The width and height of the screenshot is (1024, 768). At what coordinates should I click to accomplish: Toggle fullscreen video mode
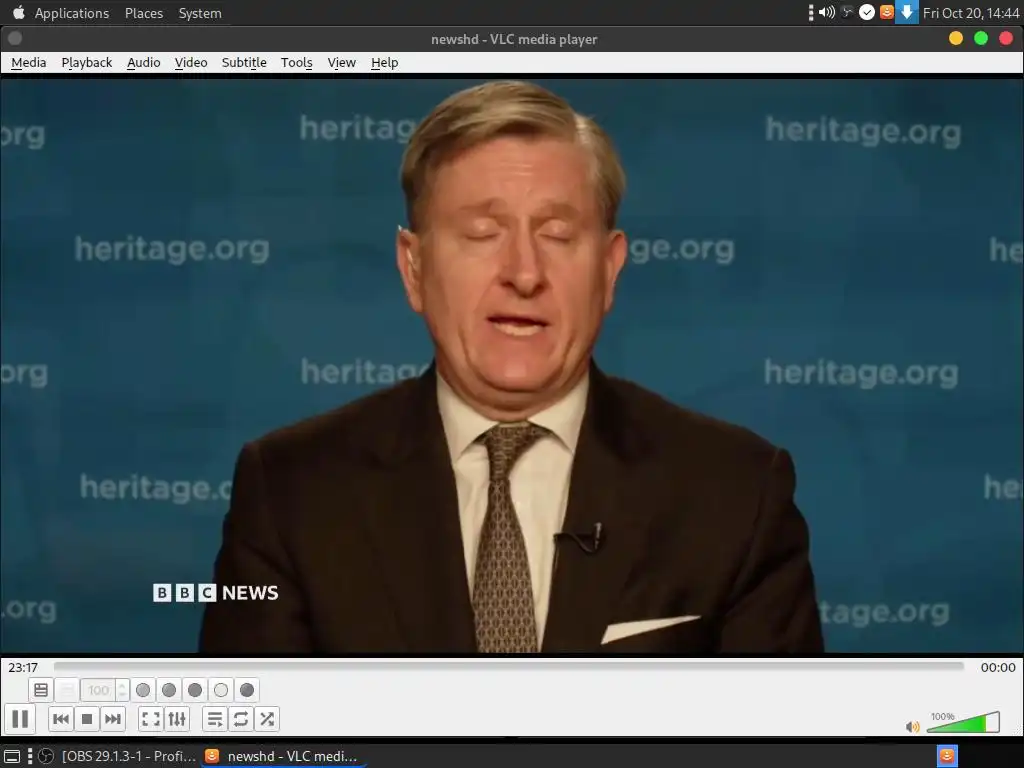[151, 719]
